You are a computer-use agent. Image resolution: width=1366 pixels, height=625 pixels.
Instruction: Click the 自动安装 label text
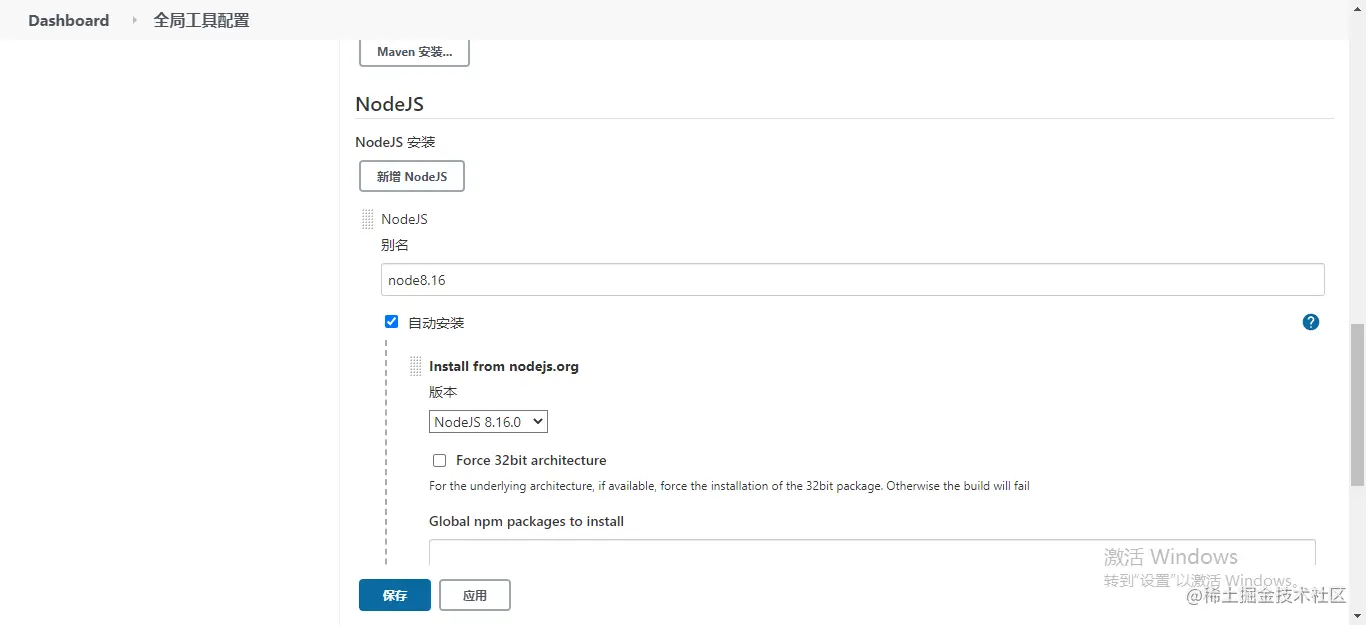(x=436, y=323)
